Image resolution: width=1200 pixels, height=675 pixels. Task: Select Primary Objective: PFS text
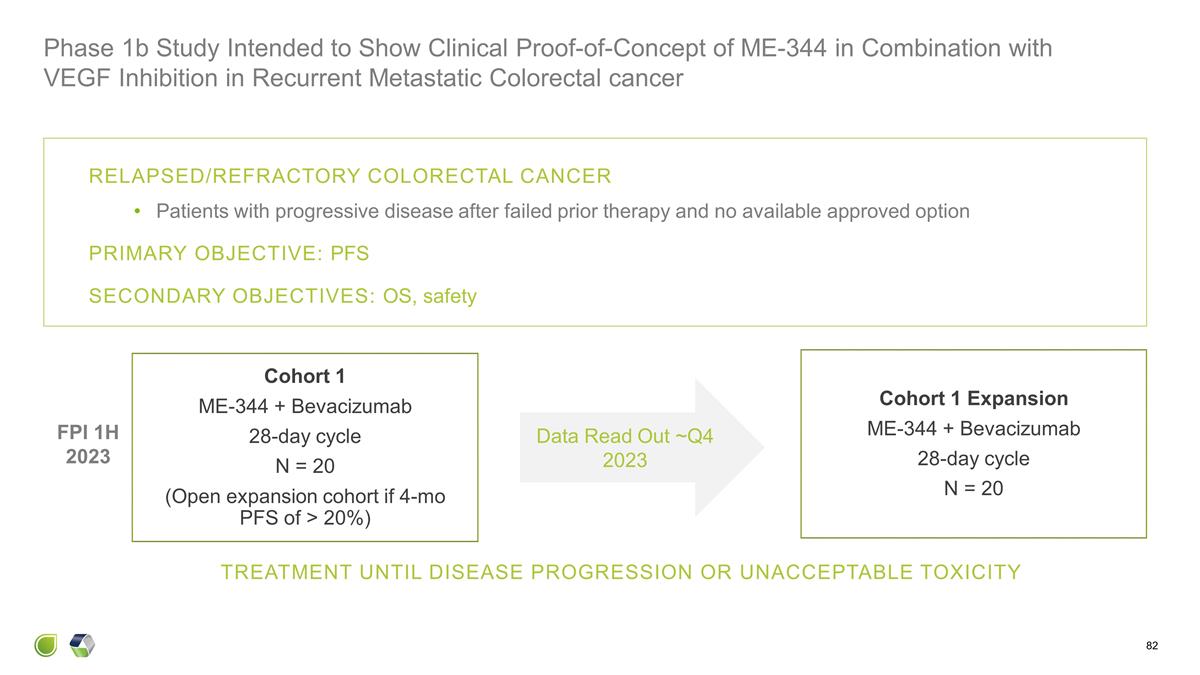tap(229, 254)
